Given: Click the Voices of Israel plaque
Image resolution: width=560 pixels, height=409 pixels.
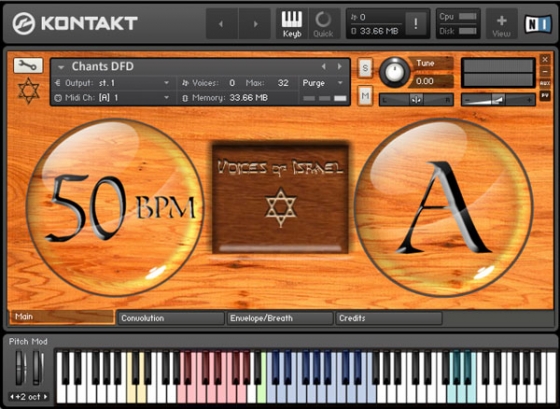Looking at the screenshot, I should click(x=280, y=199).
